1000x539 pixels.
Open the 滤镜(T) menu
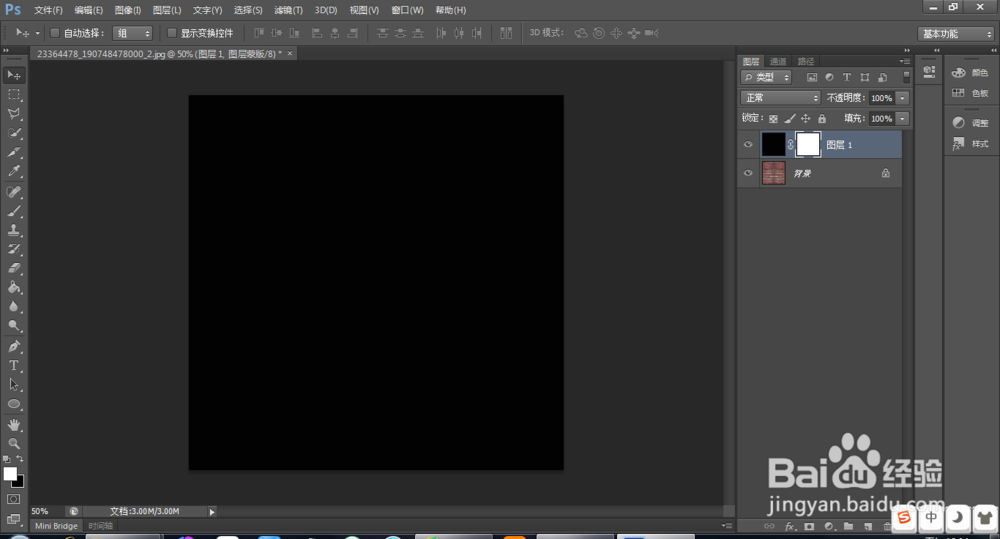(288, 10)
